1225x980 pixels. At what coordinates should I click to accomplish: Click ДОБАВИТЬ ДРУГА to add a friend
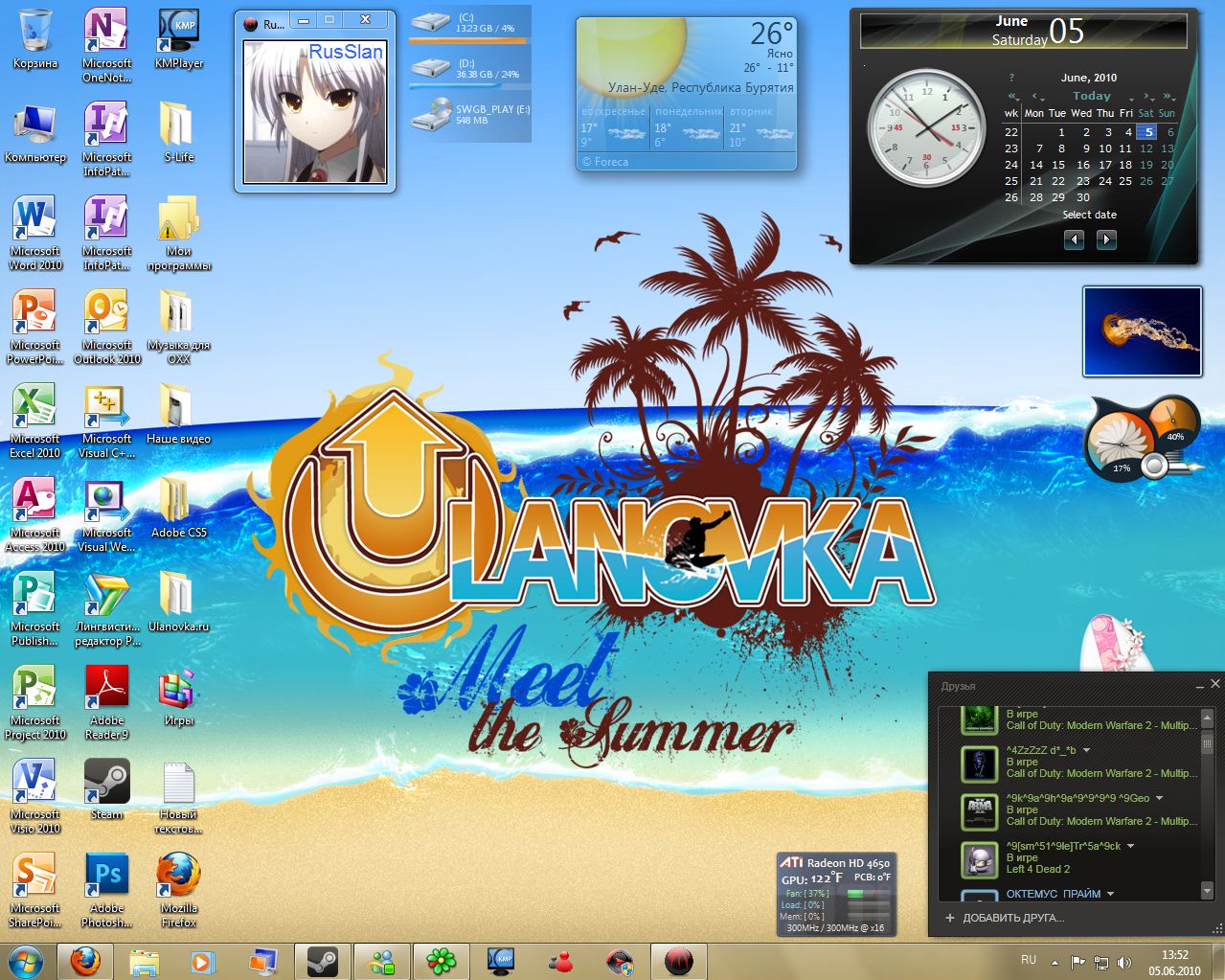pyautogui.click(x=1012, y=918)
